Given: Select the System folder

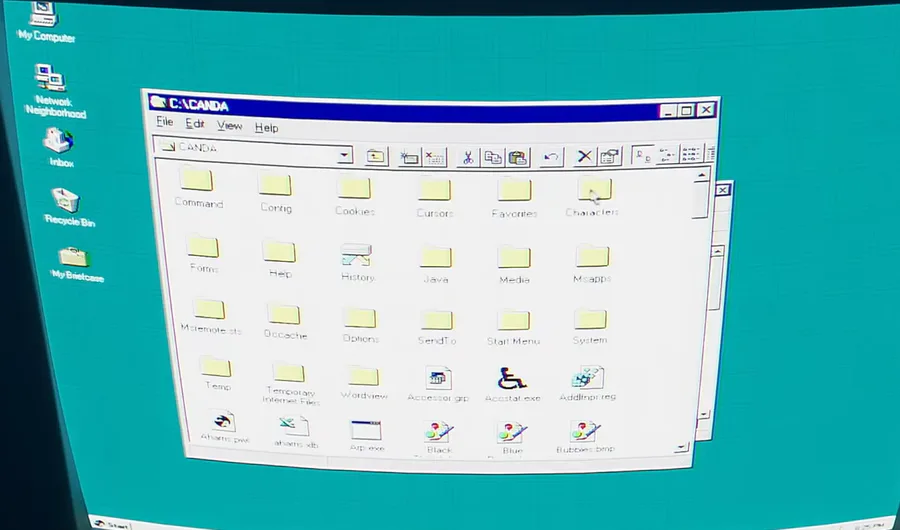Looking at the screenshot, I should point(590,327).
